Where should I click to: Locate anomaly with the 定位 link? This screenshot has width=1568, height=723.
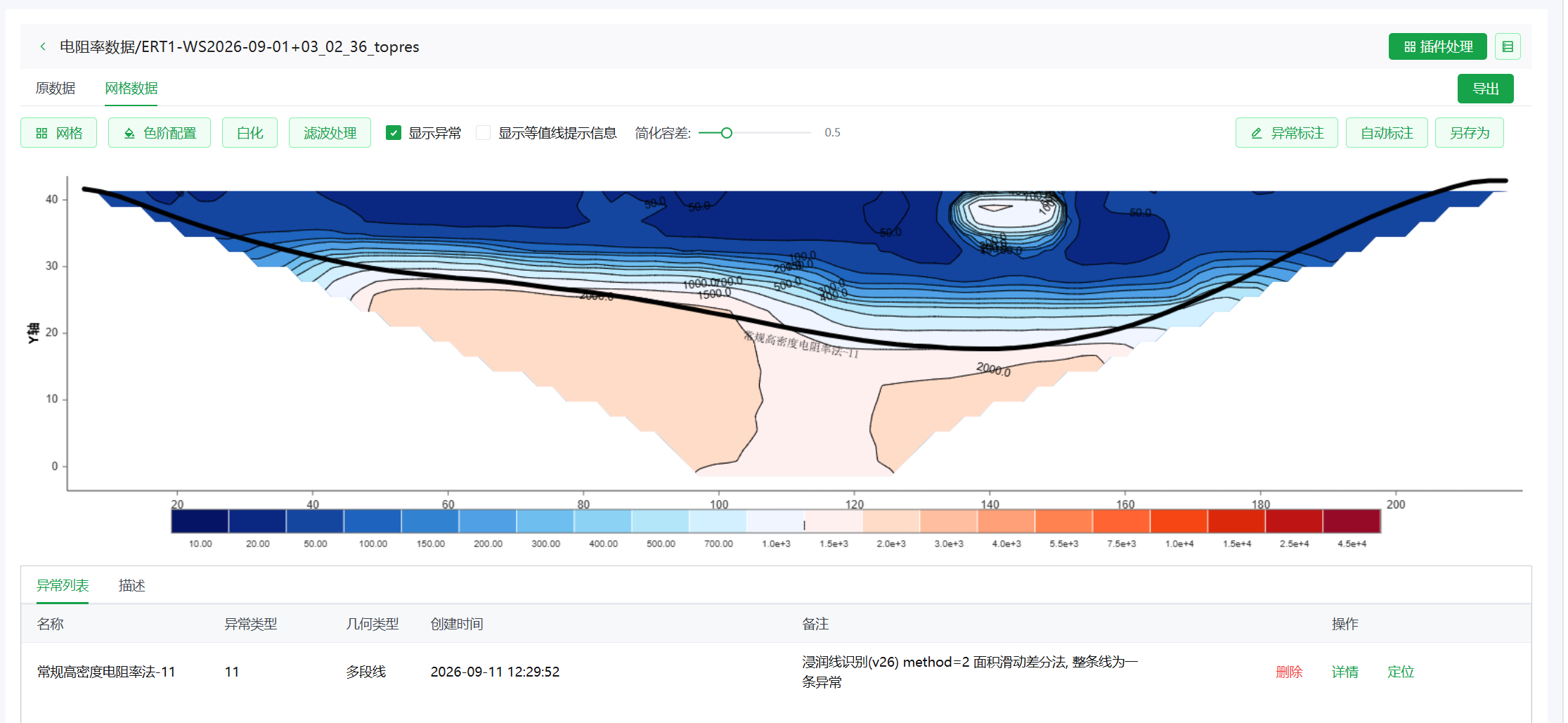pyautogui.click(x=1400, y=672)
